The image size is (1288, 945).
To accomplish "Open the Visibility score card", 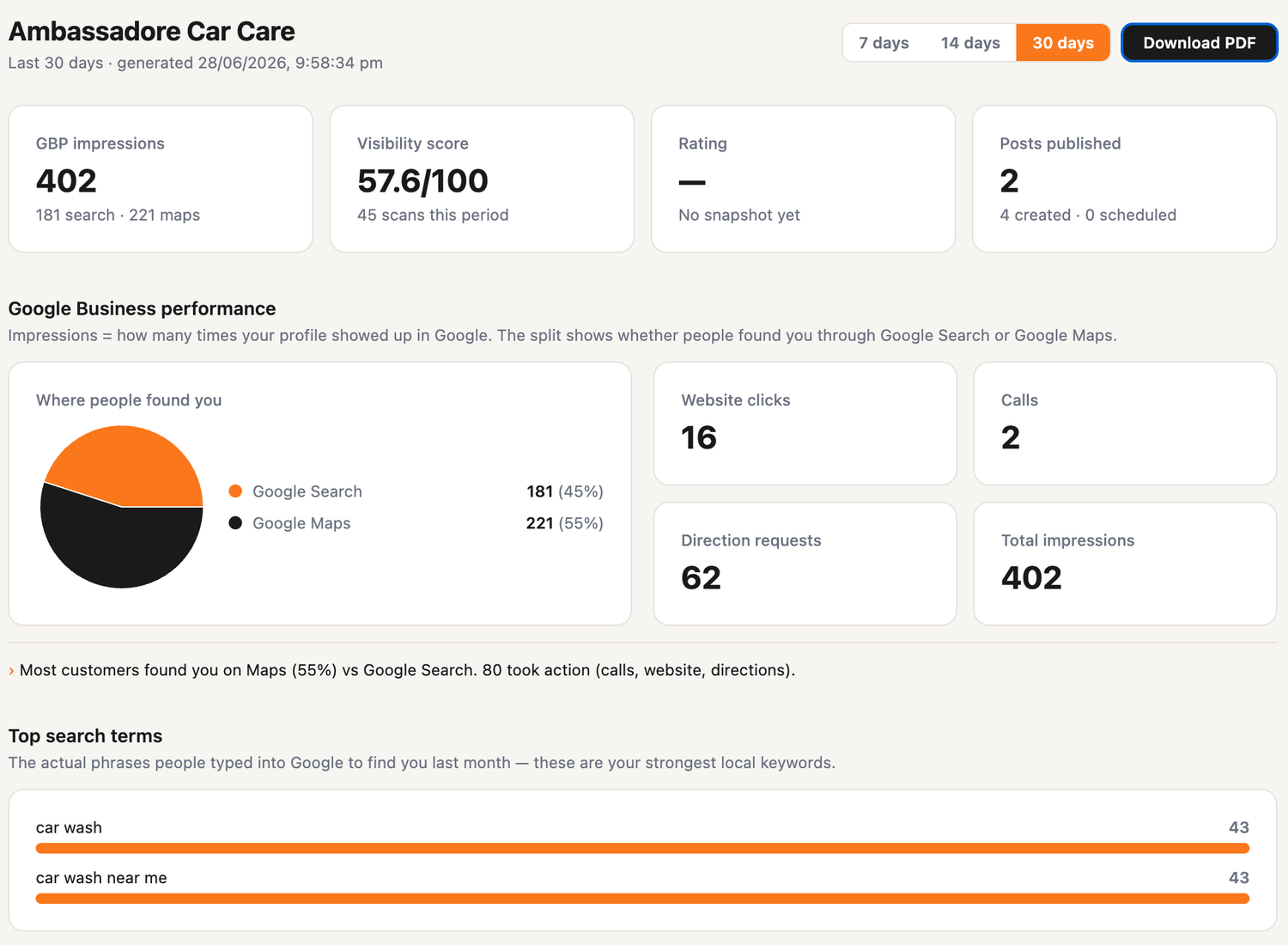I will (x=482, y=179).
